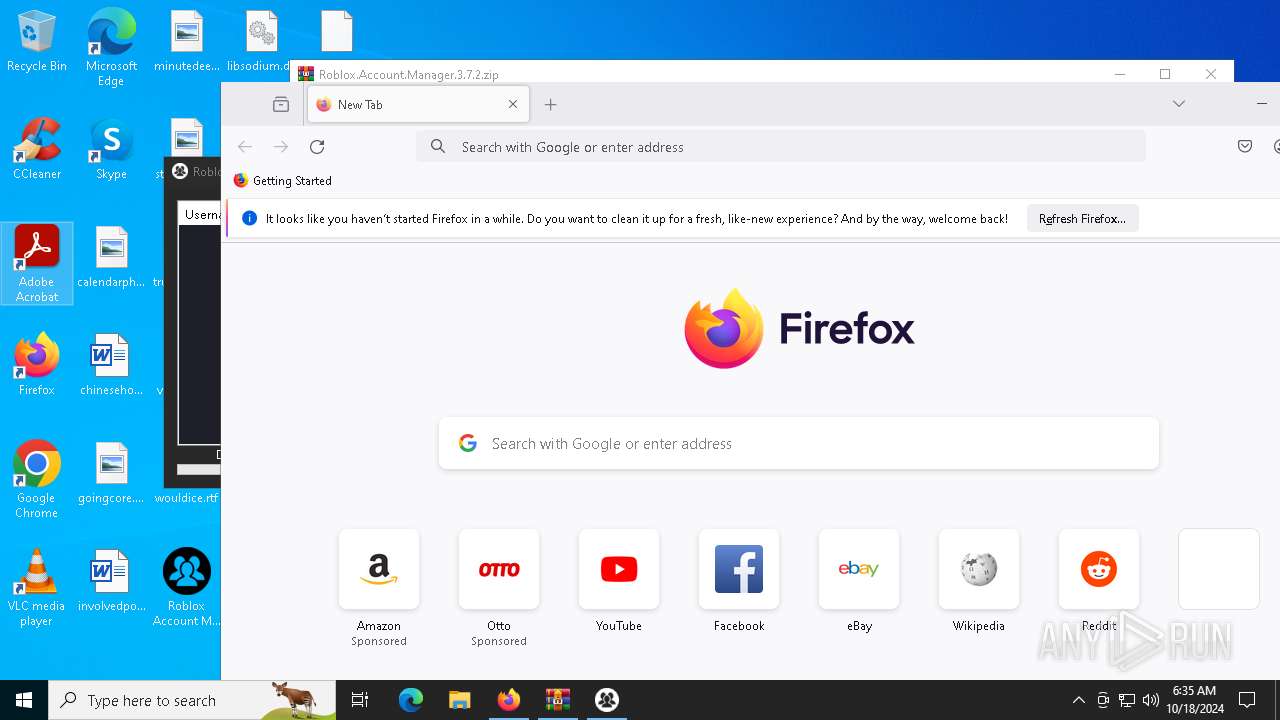1280x720 pixels.
Task: Select chineseho Word document on desktop
Action: [111, 365]
